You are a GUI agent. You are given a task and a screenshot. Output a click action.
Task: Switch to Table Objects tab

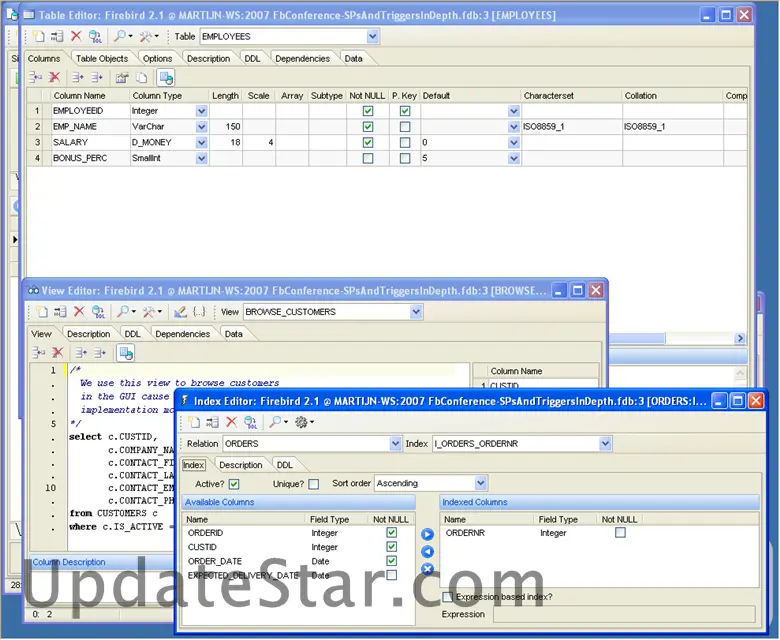[x=102, y=59]
